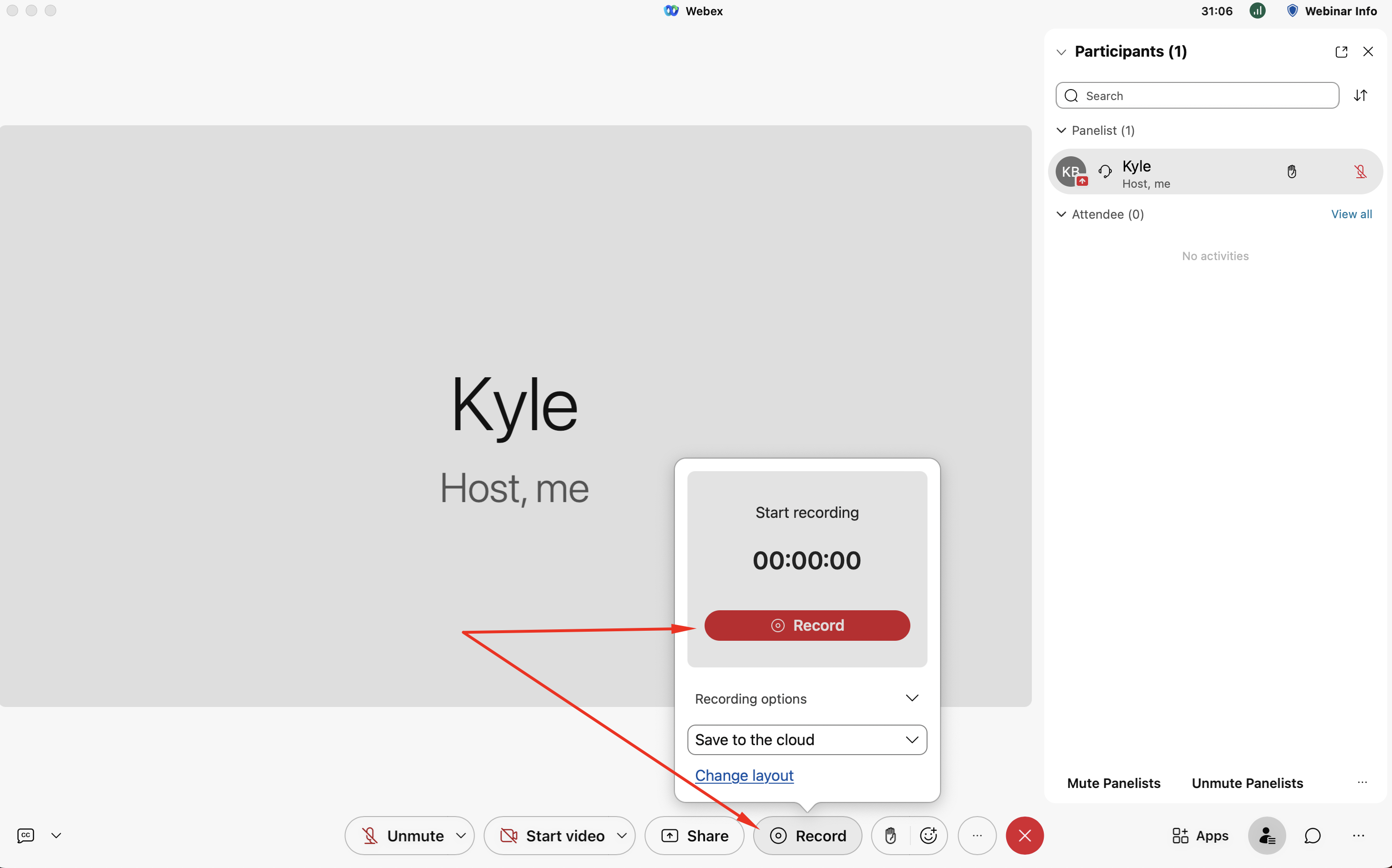Toggle the participants panel icon
Screen dimensions: 1392x868
[1266, 835]
